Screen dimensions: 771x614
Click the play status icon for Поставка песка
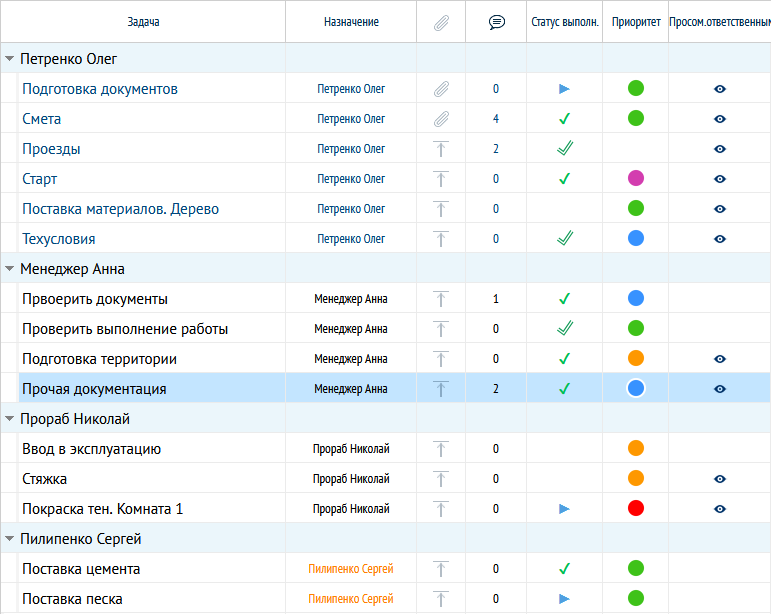[564, 599]
